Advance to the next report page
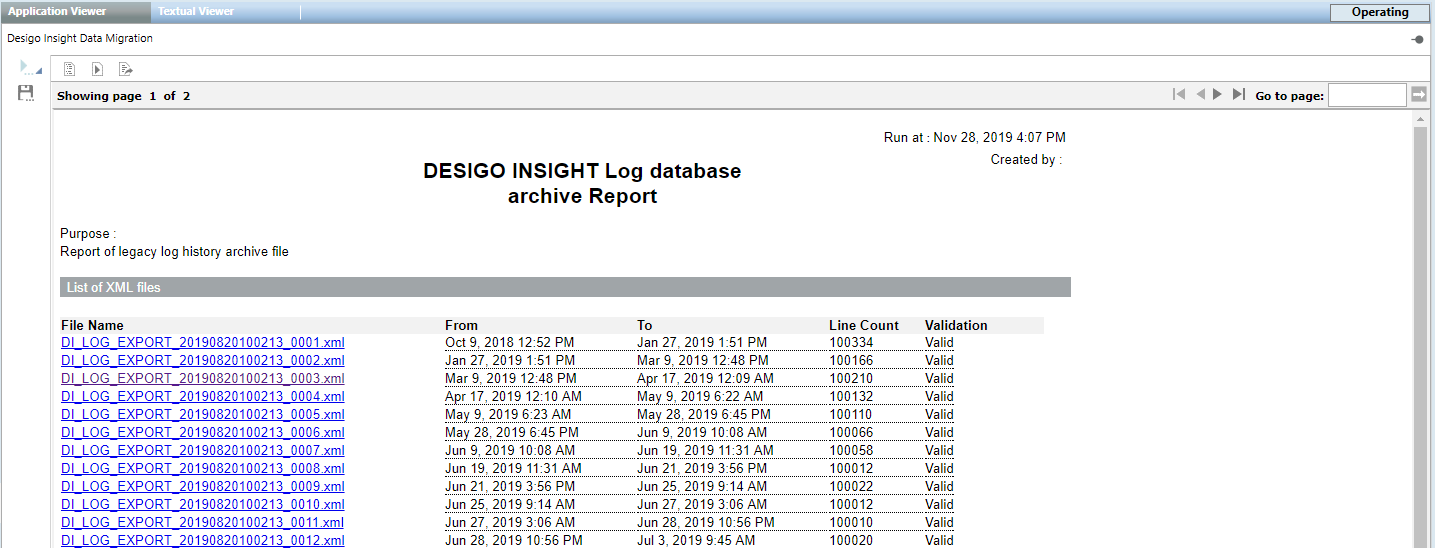Viewport: 1435px width, 548px height. (1217, 94)
